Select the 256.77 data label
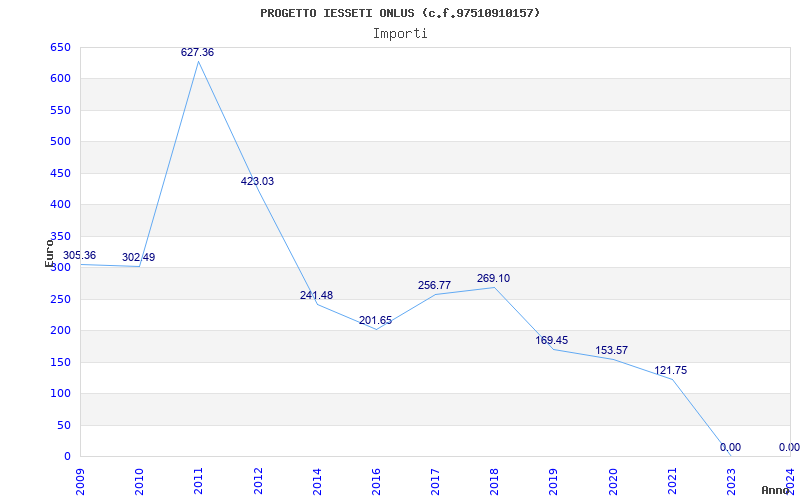This screenshot has height=500, width=800. (x=434, y=285)
